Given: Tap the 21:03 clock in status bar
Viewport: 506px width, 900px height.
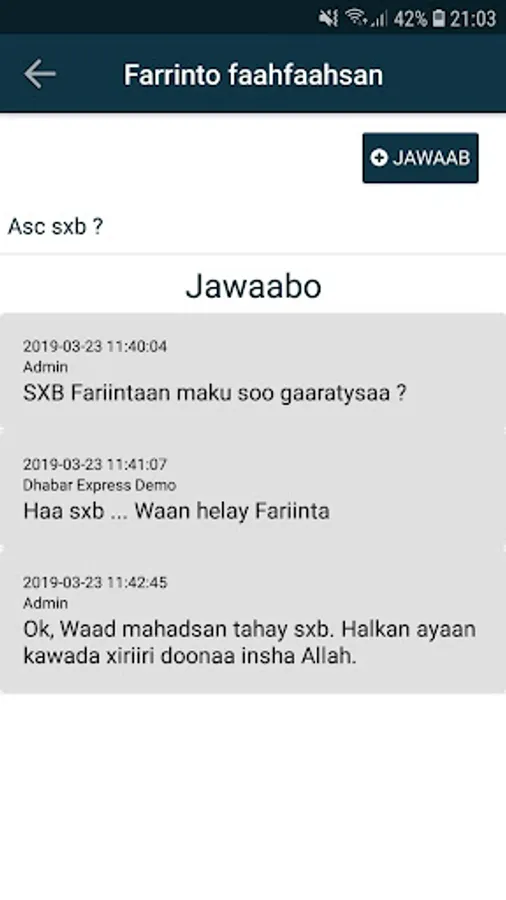Looking at the screenshot, I should click(473, 19).
